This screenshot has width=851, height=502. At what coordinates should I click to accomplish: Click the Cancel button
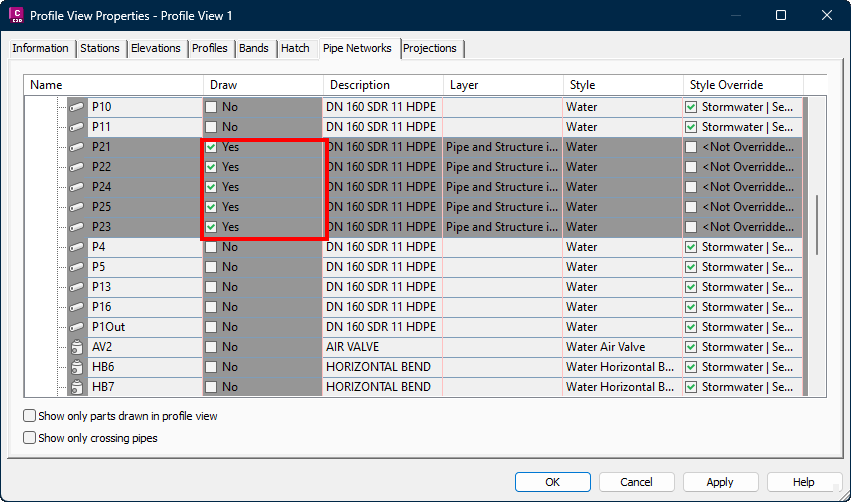point(637,482)
